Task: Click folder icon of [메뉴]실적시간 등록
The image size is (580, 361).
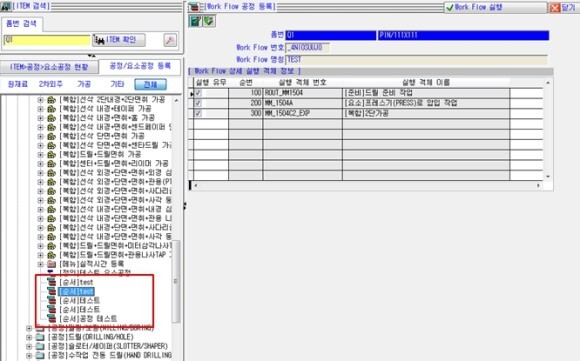Action: [x=52, y=264]
